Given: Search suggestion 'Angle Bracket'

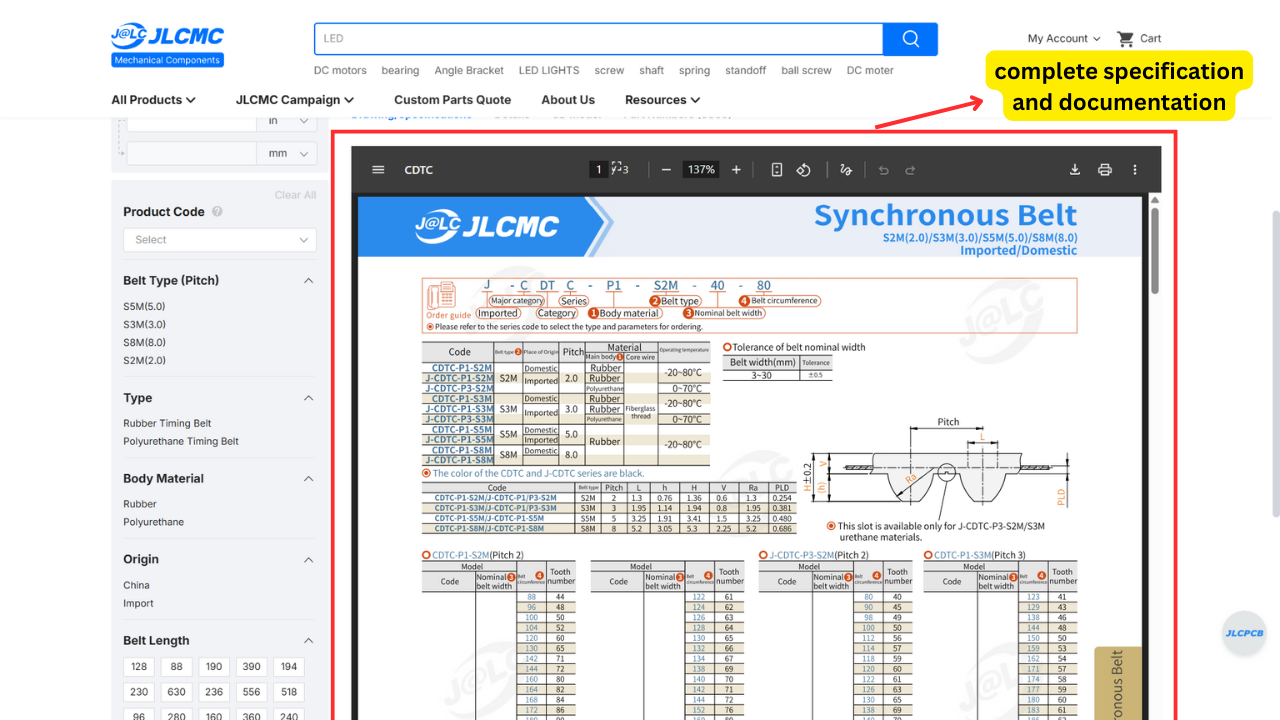Looking at the screenshot, I should point(469,71).
